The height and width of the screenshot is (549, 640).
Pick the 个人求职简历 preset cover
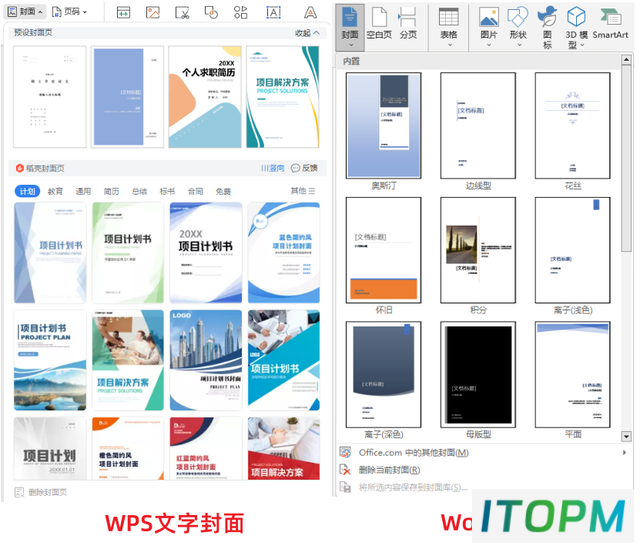click(x=205, y=97)
